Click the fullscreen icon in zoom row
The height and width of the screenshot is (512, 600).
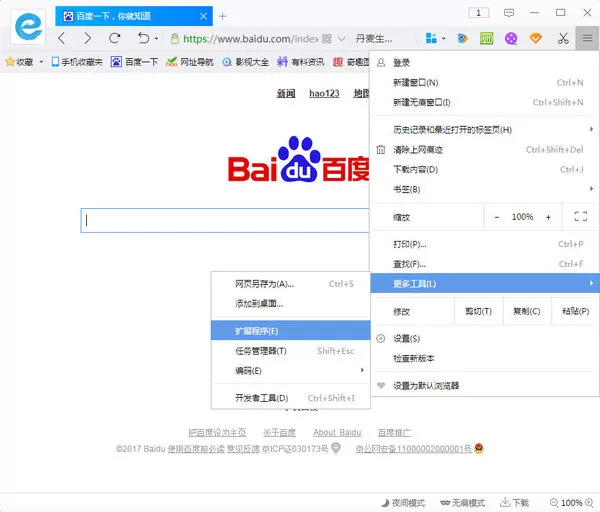580,217
